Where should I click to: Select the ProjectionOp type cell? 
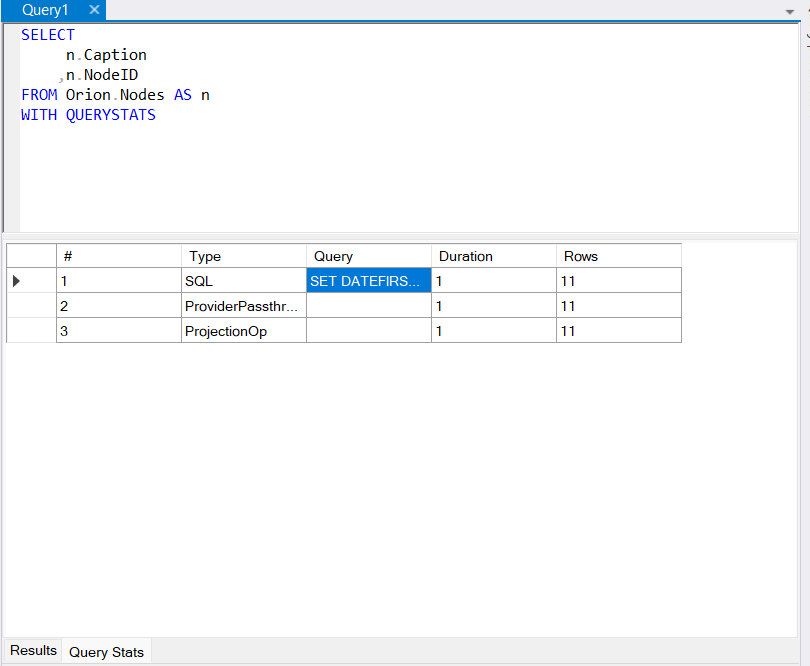pos(244,331)
